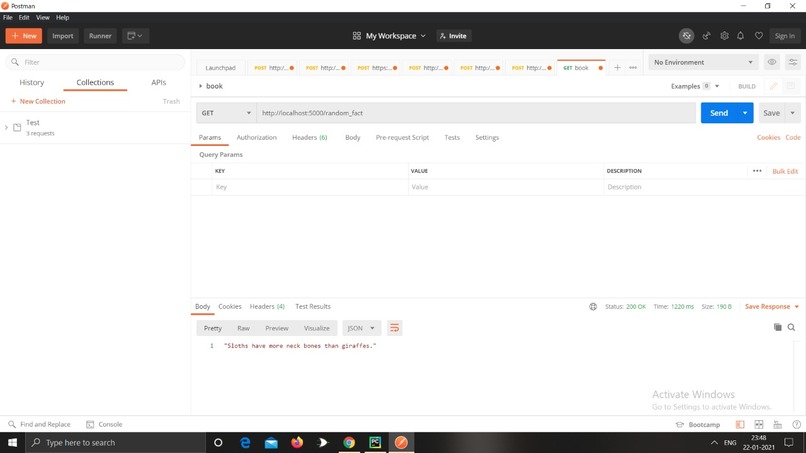This screenshot has width=806, height=453.
Task: Click the request URL field
Action: 476,113
